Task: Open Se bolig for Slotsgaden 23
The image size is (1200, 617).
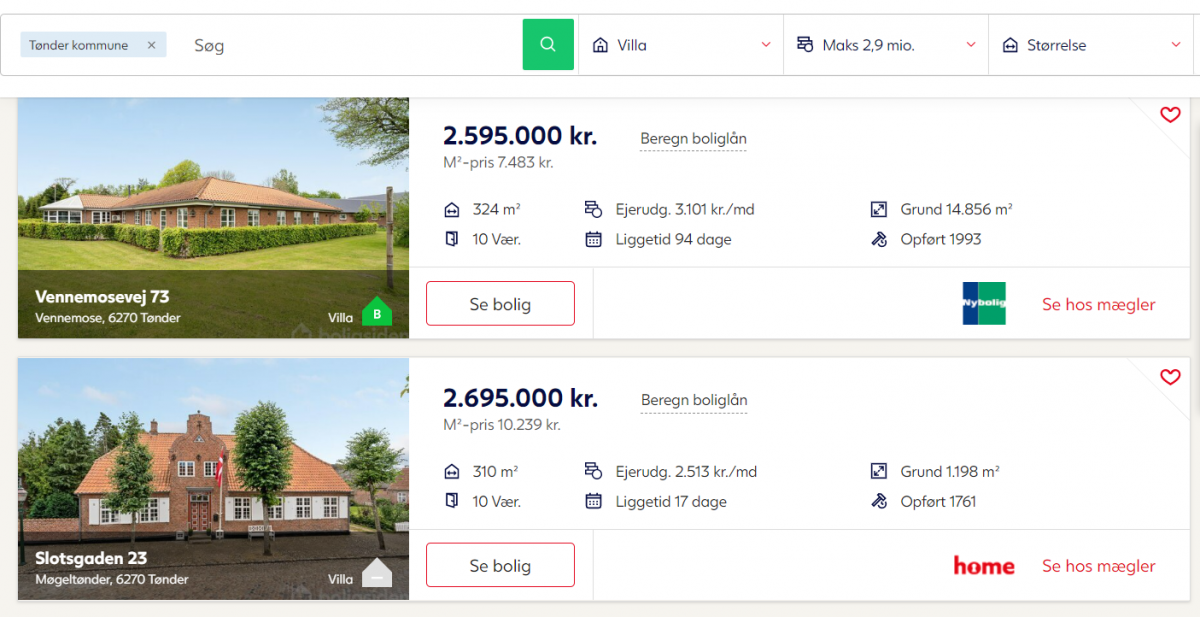Action: click(500, 566)
